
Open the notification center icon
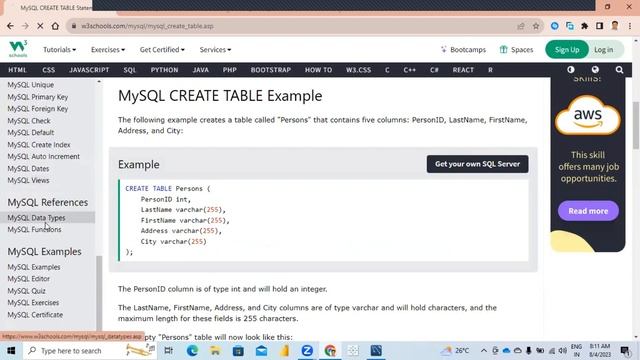625,351
